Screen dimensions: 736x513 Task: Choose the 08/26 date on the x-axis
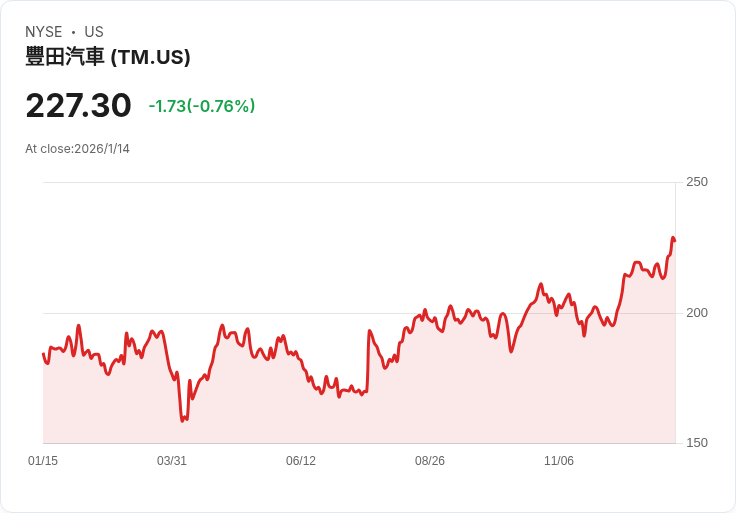click(x=430, y=461)
